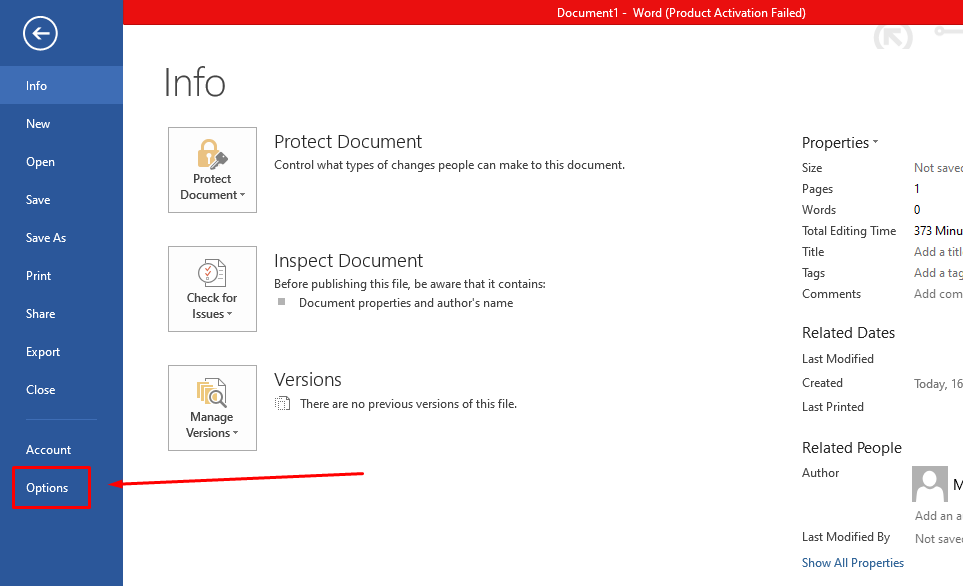Click the back arrow circle icon
This screenshot has width=963, height=586.
(x=40, y=34)
